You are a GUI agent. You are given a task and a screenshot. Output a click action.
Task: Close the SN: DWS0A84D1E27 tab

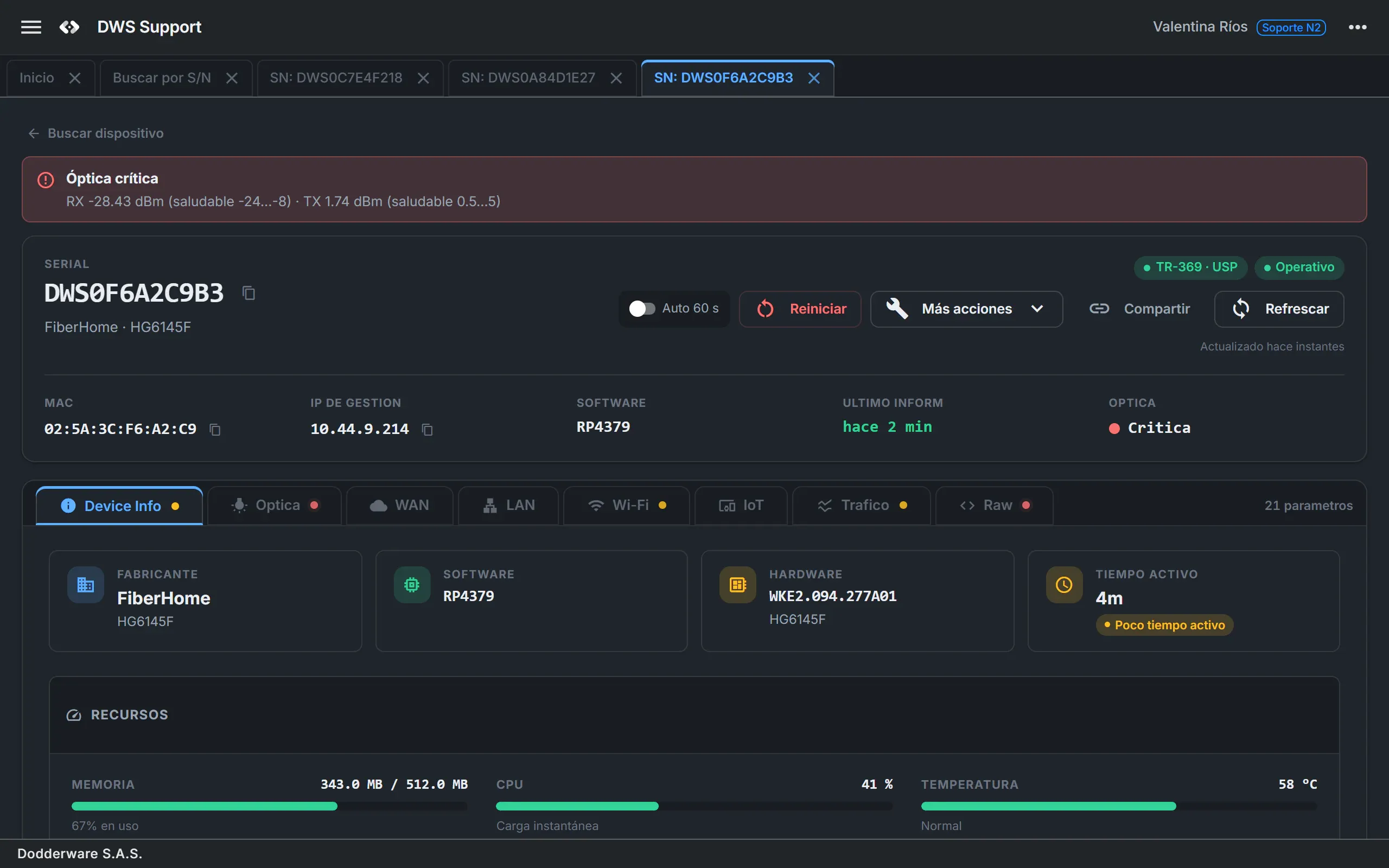coord(616,78)
